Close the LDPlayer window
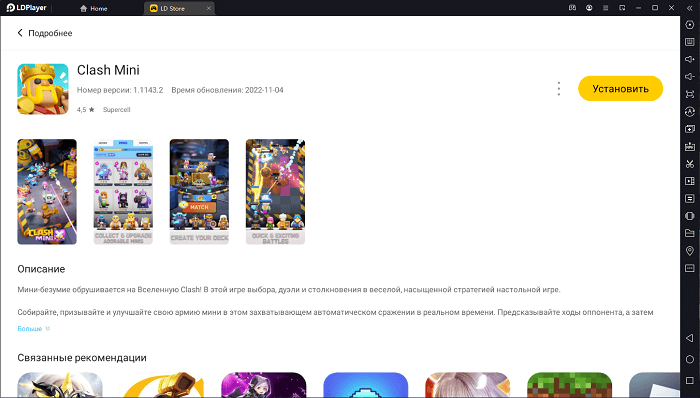Image resolution: width=700 pixels, height=398 pixels. 671,8
